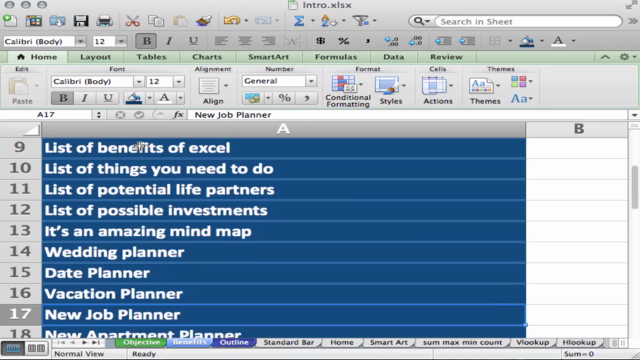Toggle Underline in the top formatting bar
640x360 pixels.
point(193,41)
